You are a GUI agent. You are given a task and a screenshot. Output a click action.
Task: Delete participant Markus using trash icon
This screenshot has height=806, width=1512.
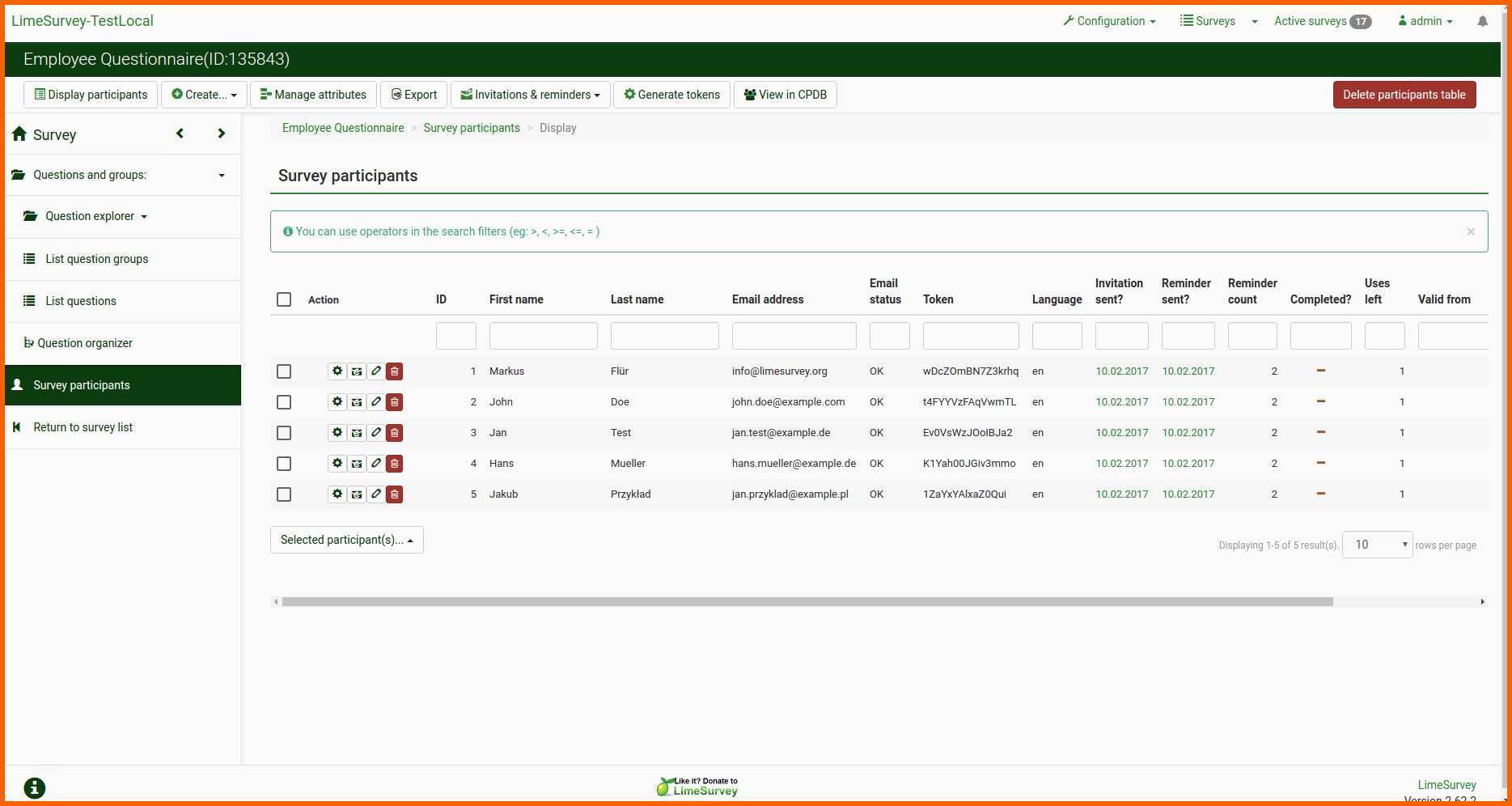[395, 371]
